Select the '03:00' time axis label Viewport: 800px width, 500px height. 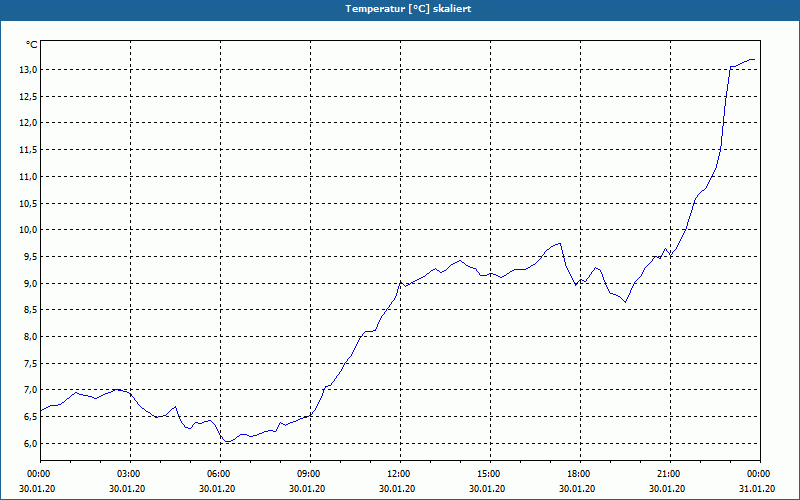click(x=130, y=474)
